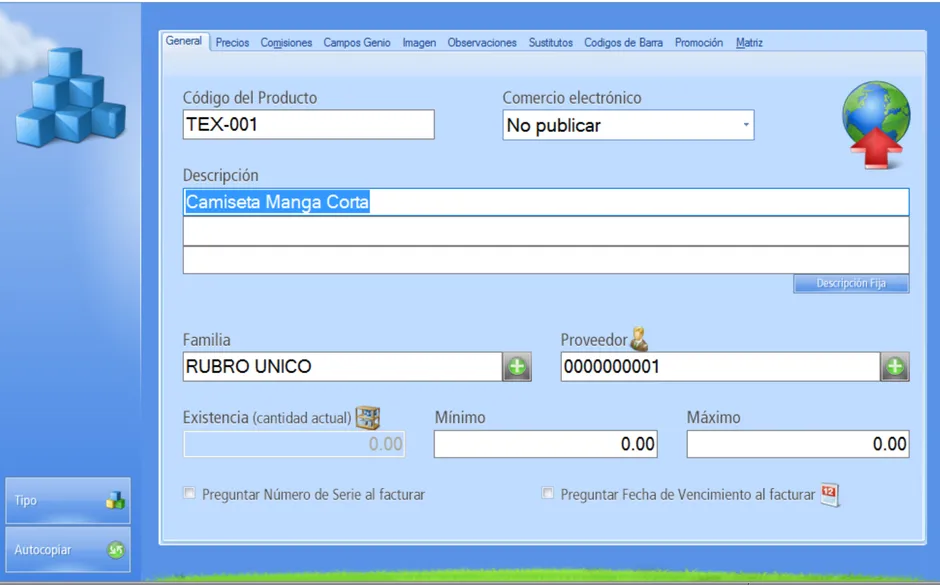Viewport: 940px width, 585px height.
Task: Open the Matriz tab
Action: click(749, 43)
